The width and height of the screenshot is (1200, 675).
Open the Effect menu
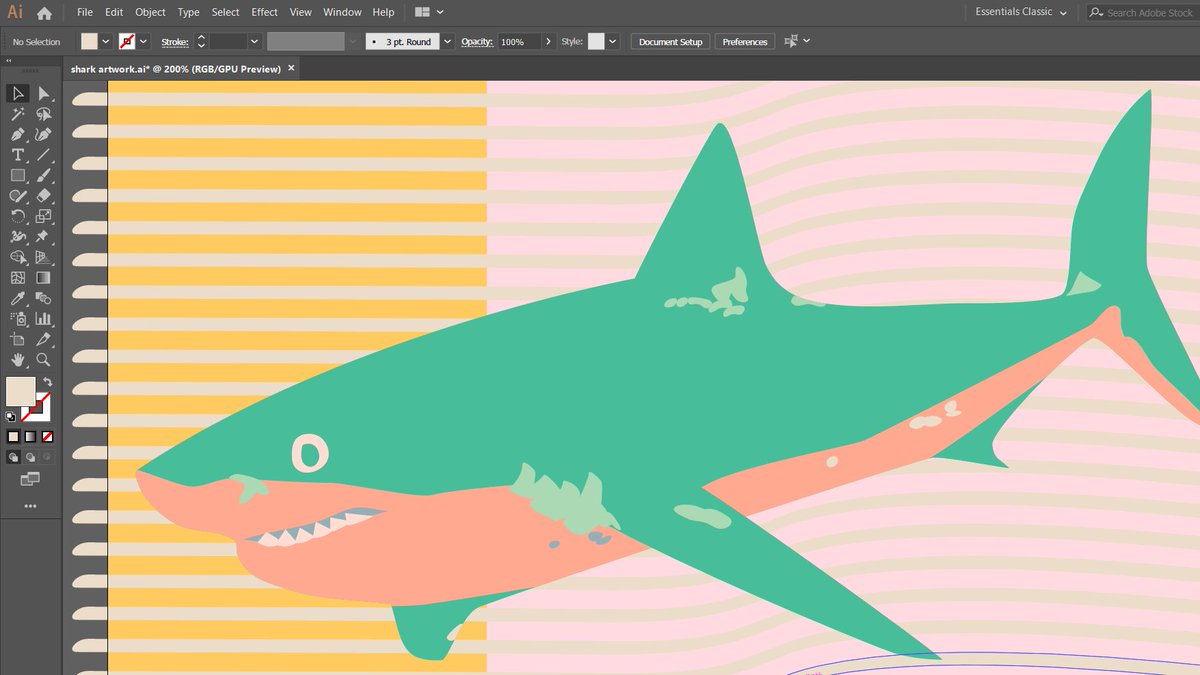265,12
